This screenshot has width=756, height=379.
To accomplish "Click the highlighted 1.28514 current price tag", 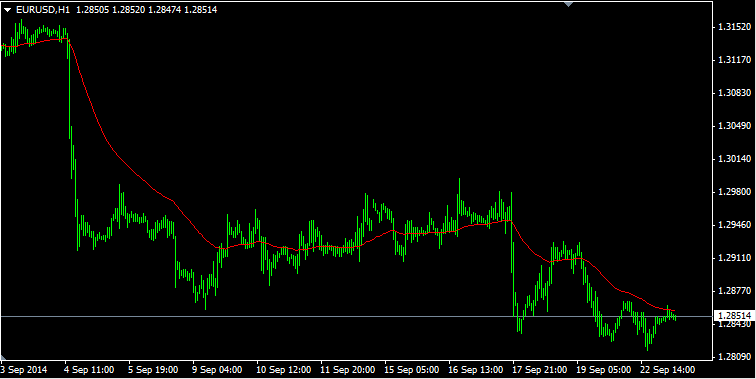I will point(734,316).
